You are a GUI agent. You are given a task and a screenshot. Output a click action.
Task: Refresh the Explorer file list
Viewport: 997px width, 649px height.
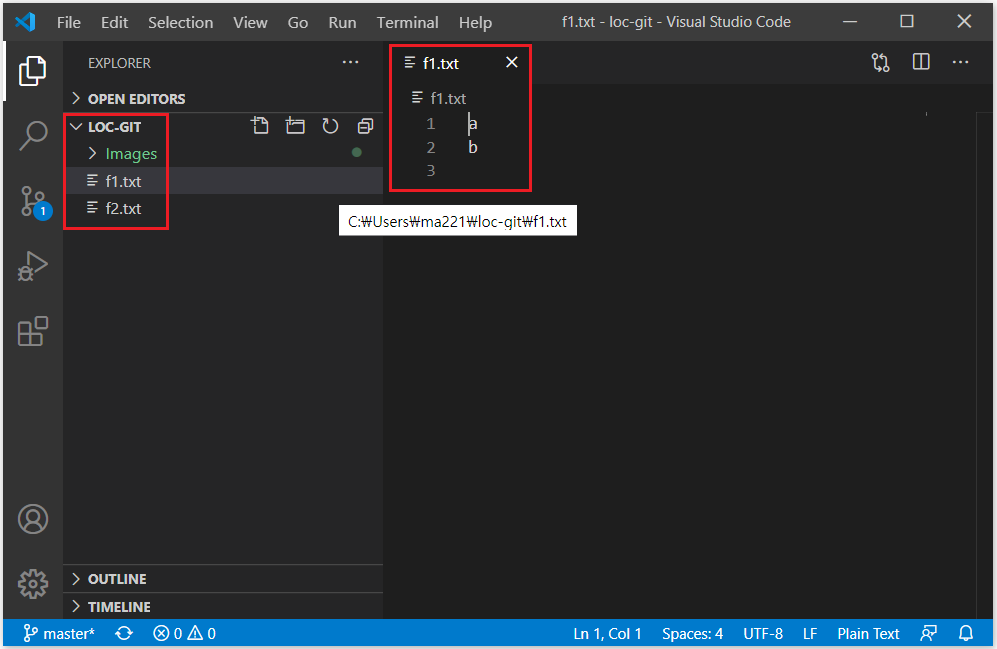coord(330,126)
